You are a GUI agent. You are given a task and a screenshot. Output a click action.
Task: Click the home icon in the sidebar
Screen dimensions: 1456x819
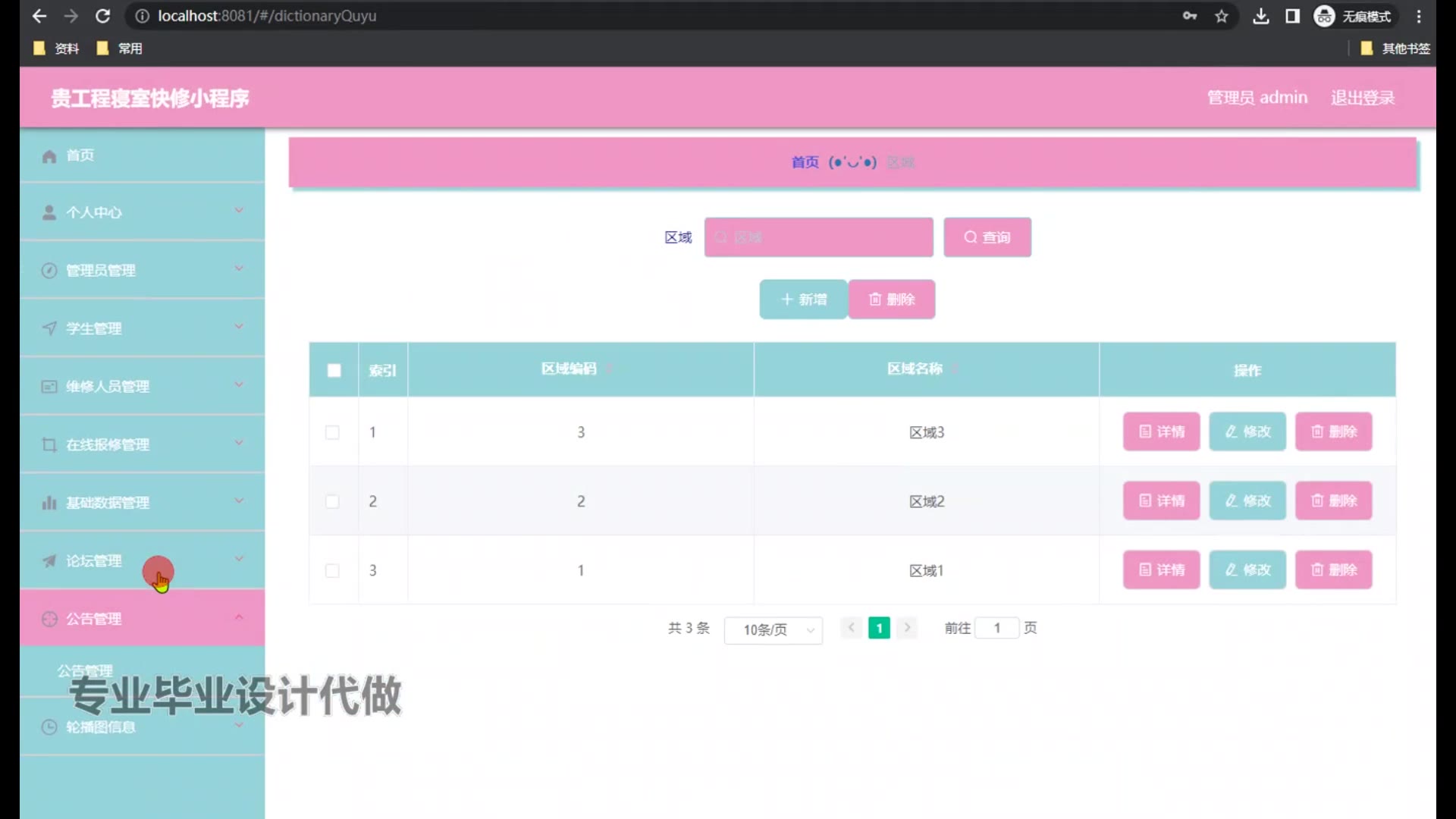[x=49, y=156]
